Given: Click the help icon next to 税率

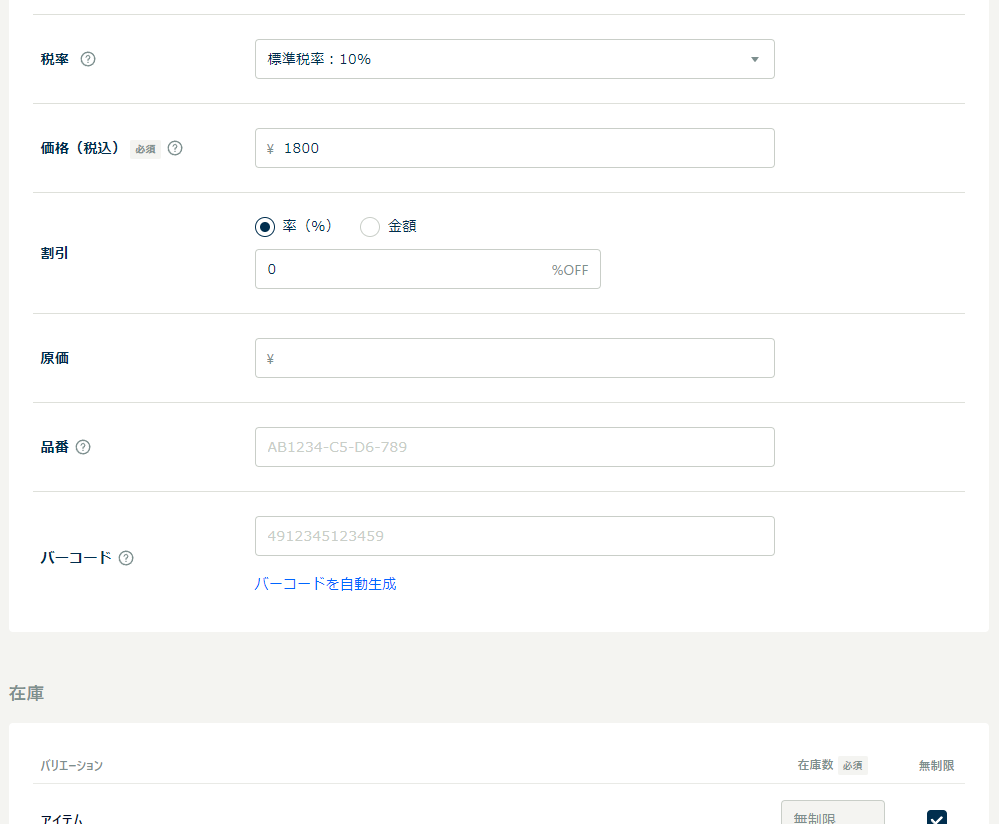Looking at the screenshot, I should tap(88, 59).
